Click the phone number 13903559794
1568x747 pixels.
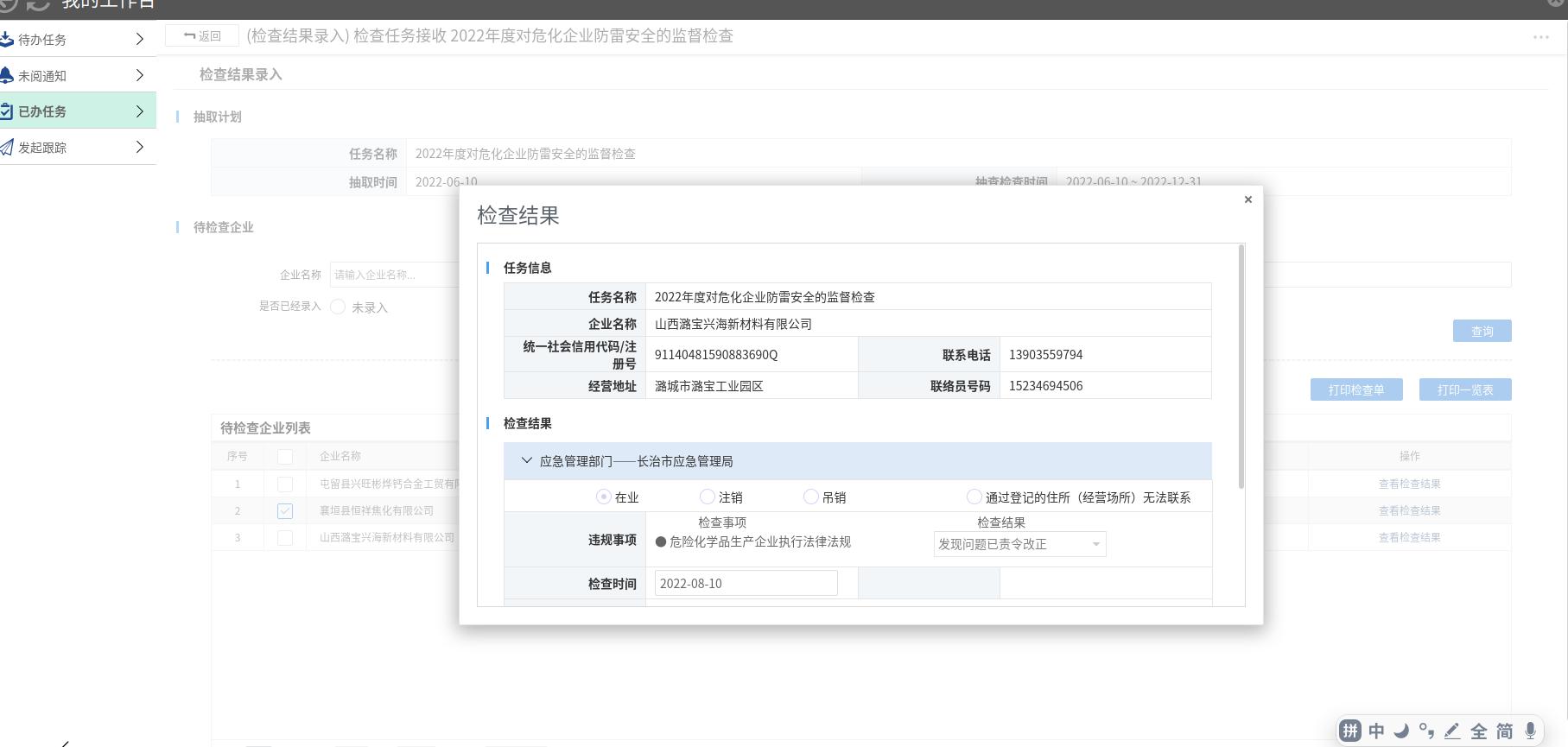pyautogui.click(x=1045, y=355)
